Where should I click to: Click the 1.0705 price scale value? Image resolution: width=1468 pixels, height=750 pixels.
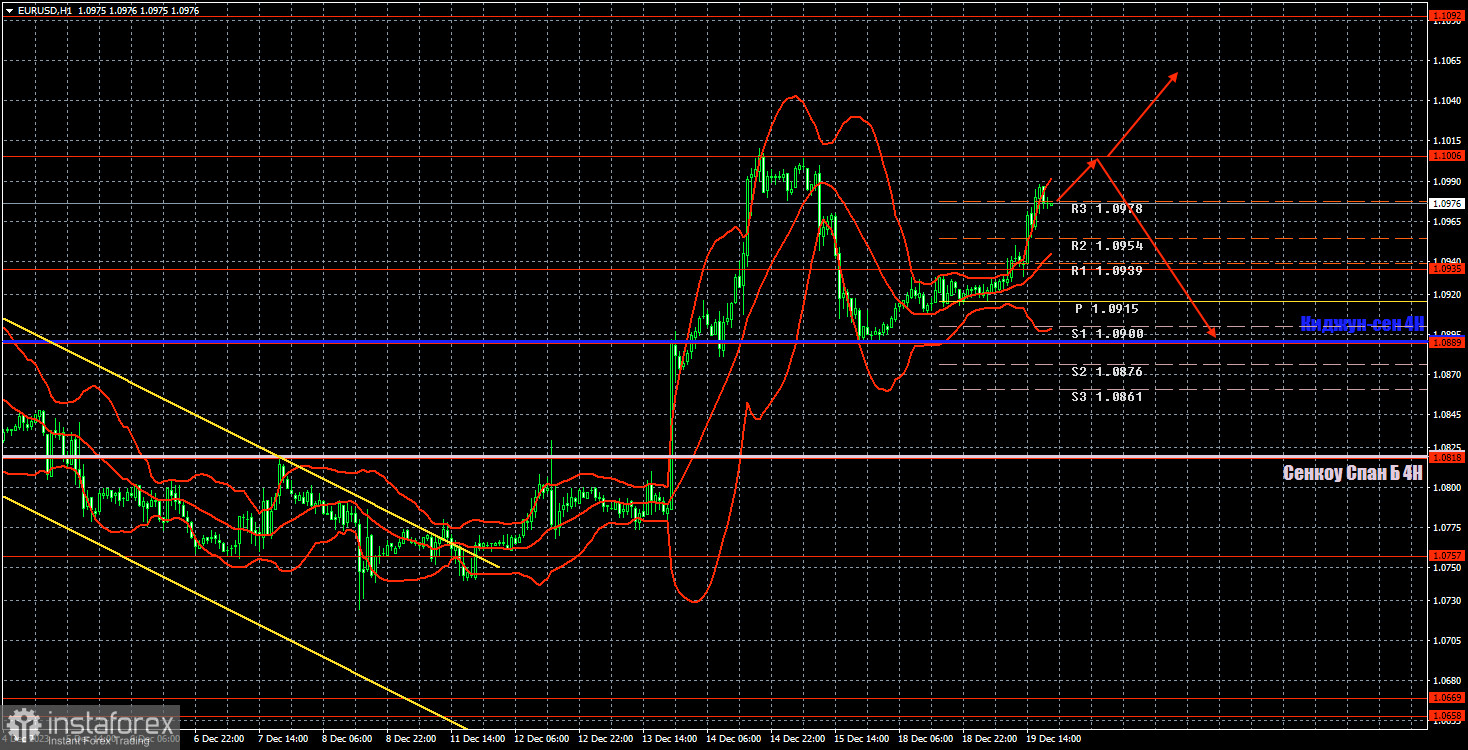point(1447,640)
